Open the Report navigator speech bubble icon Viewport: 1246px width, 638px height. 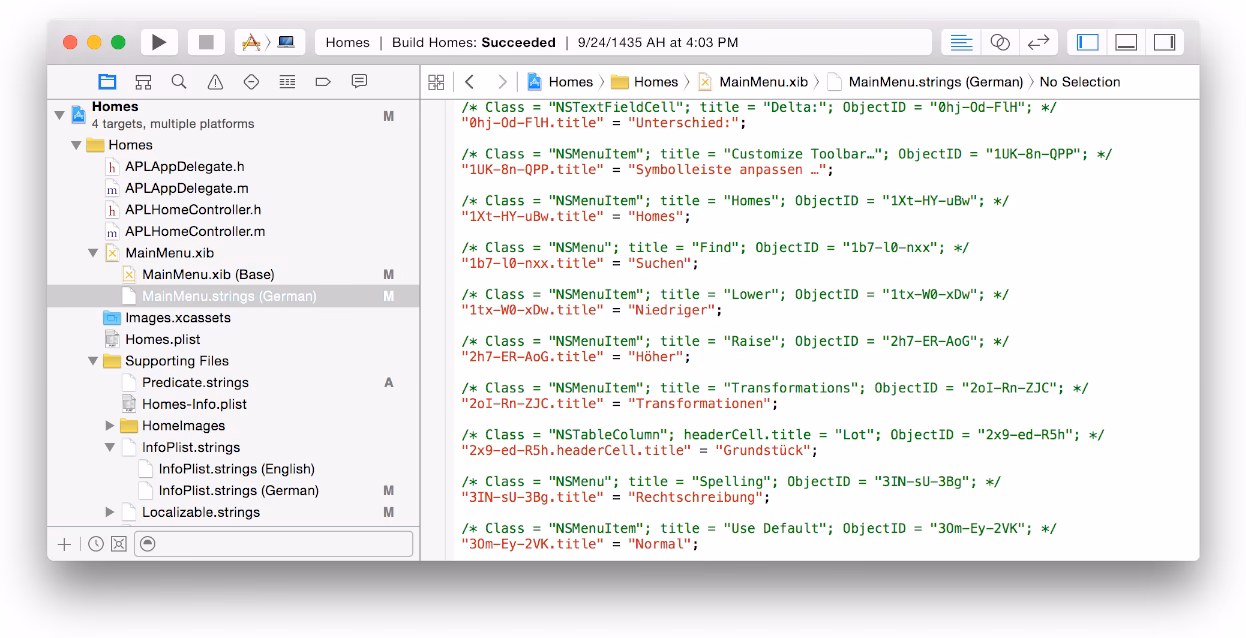tap(359, 82)
